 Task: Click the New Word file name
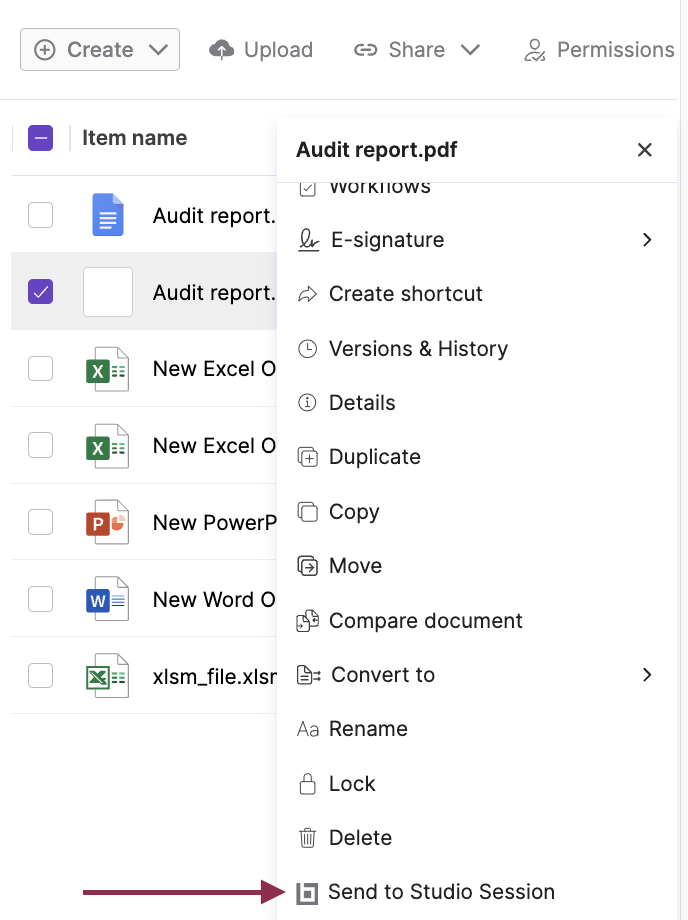click(214, 600)
